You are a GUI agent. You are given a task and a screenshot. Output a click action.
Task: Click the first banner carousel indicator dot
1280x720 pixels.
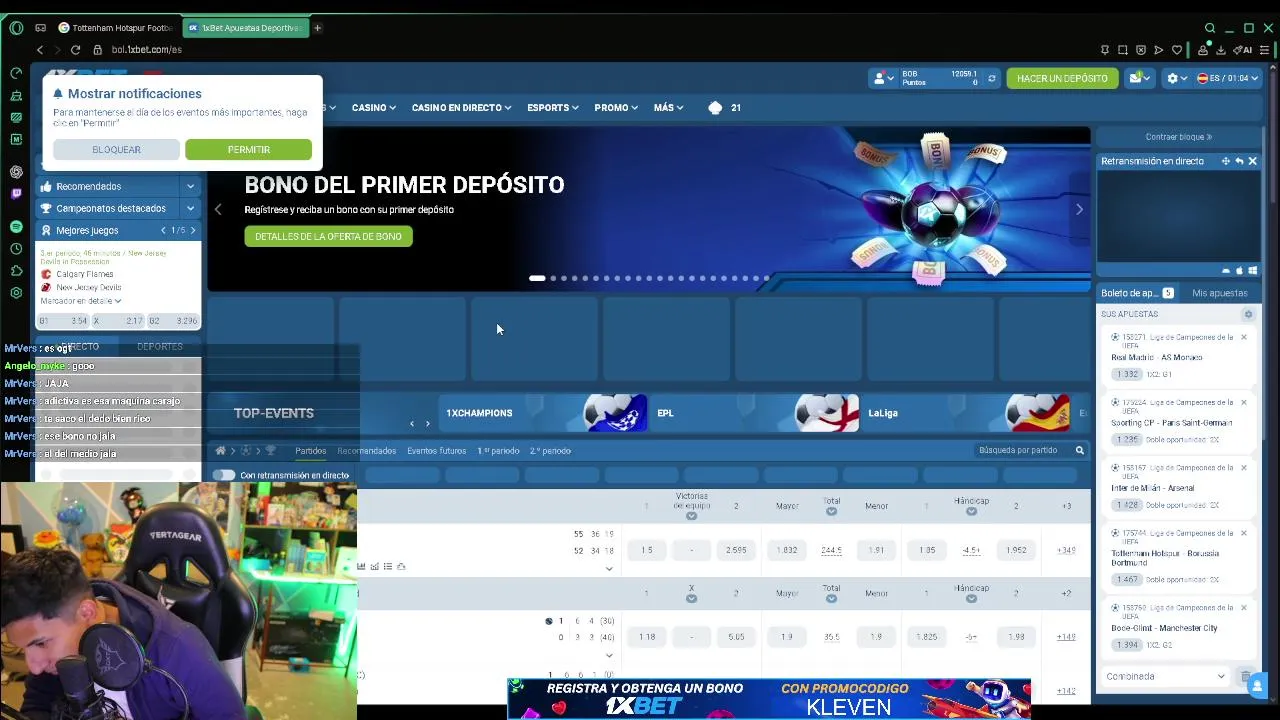(x=537, y=278)
